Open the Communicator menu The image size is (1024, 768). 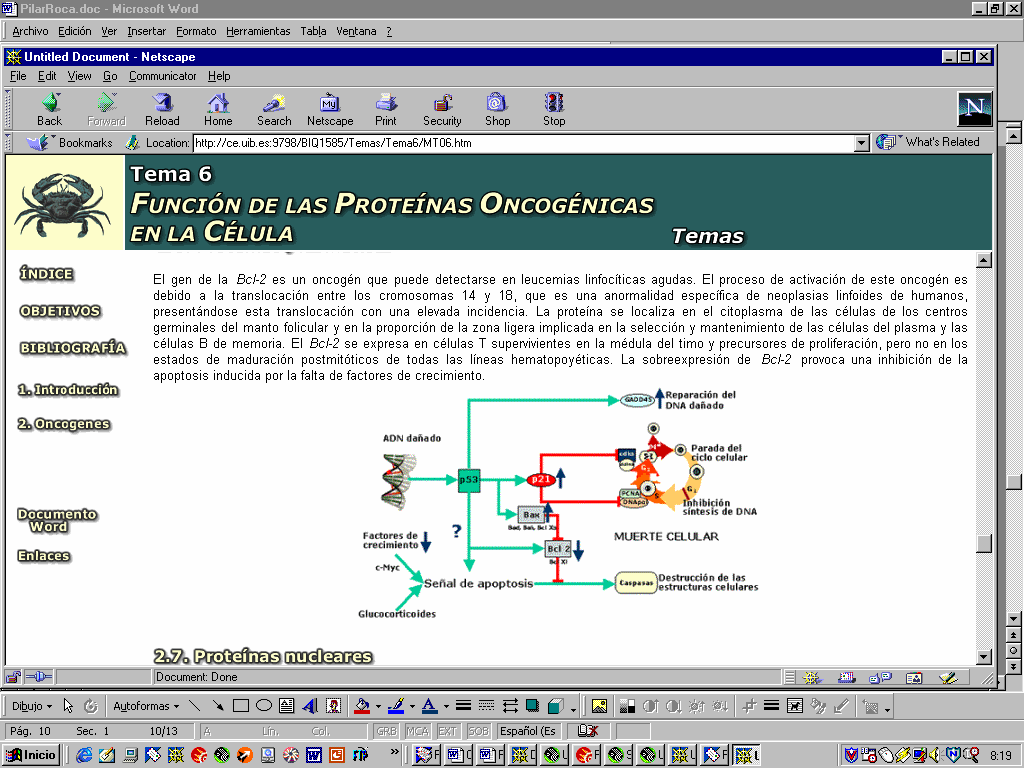[x=162, y=76]
